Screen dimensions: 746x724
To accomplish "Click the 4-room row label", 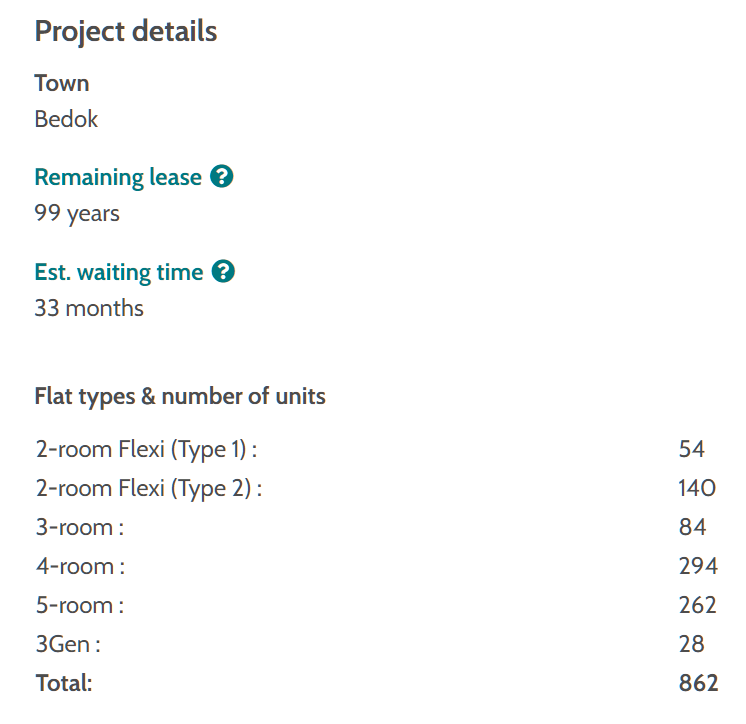I will pyautogui.click(x=80, y=566).
